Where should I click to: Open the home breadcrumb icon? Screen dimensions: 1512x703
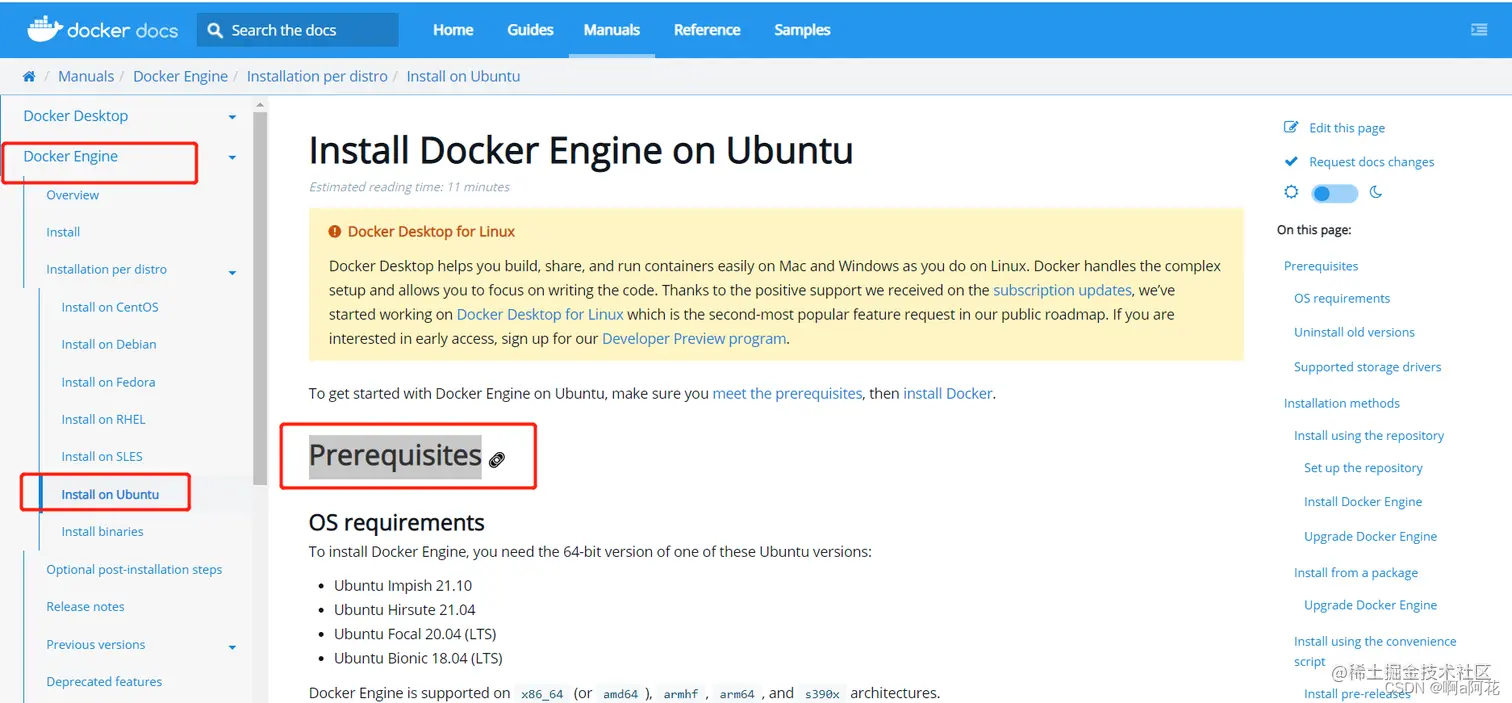[29, 76]
